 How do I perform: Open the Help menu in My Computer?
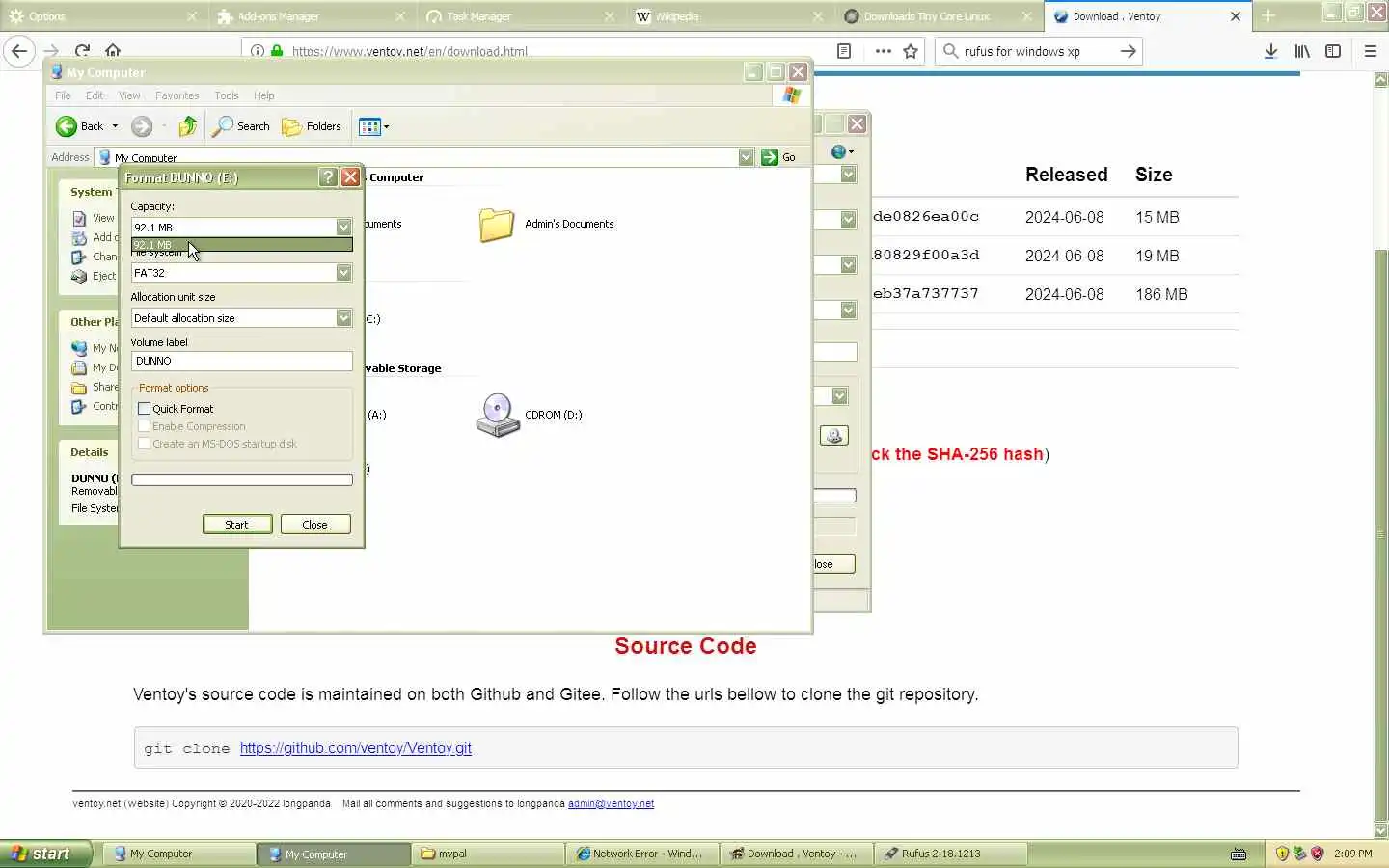coord(264,95)
